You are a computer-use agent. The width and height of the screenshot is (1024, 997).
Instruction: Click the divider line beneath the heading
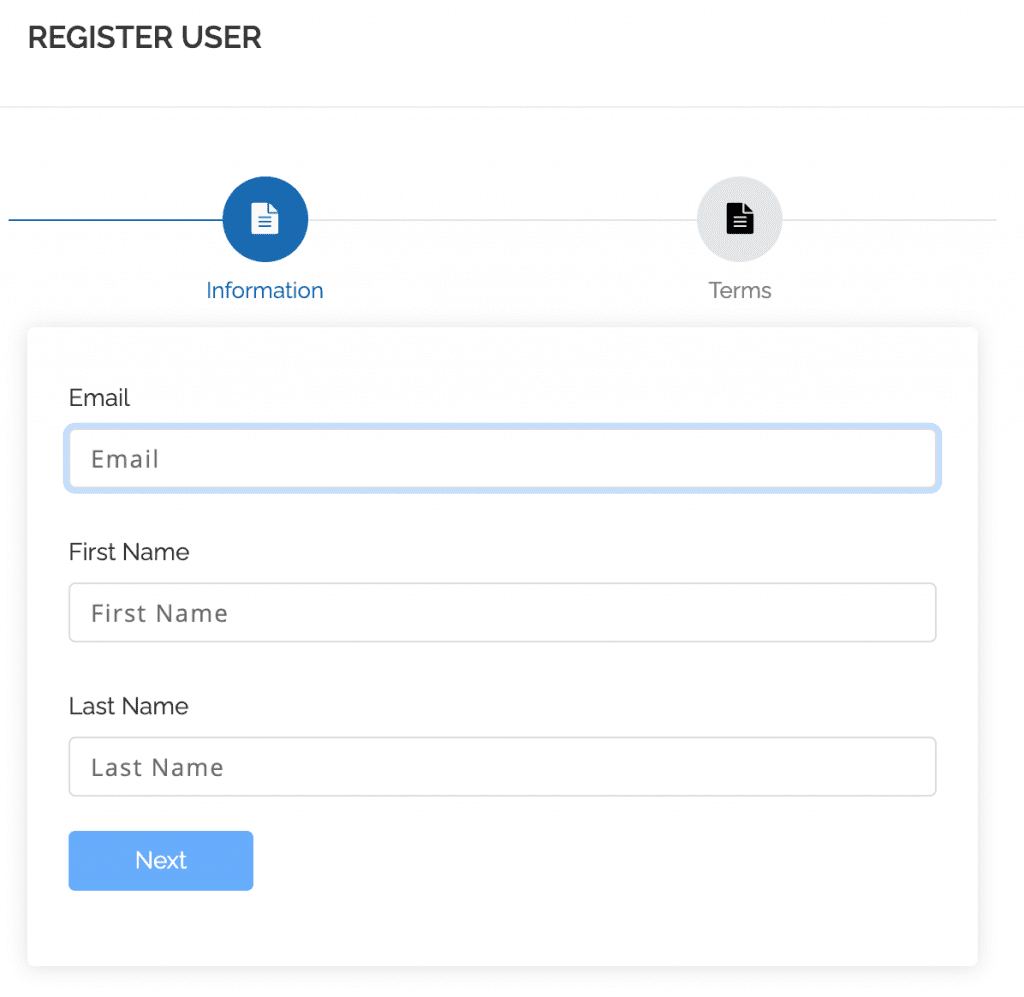pyautogui.click(x=512, y=106)
